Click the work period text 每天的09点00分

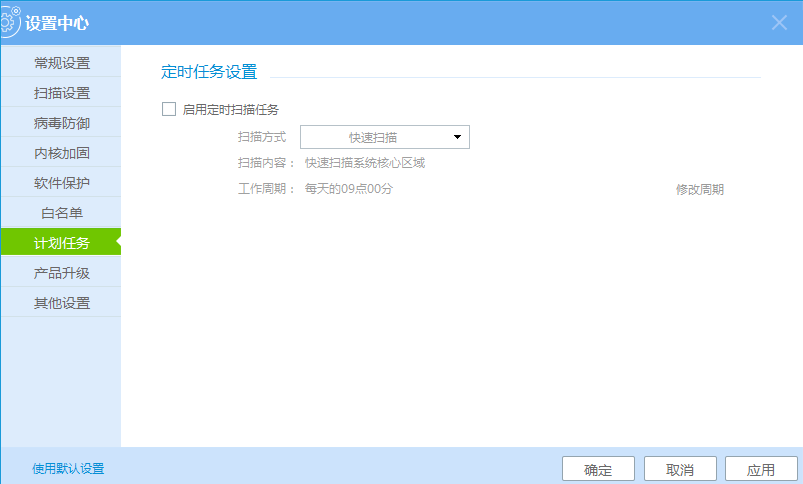tap(348, 189)
